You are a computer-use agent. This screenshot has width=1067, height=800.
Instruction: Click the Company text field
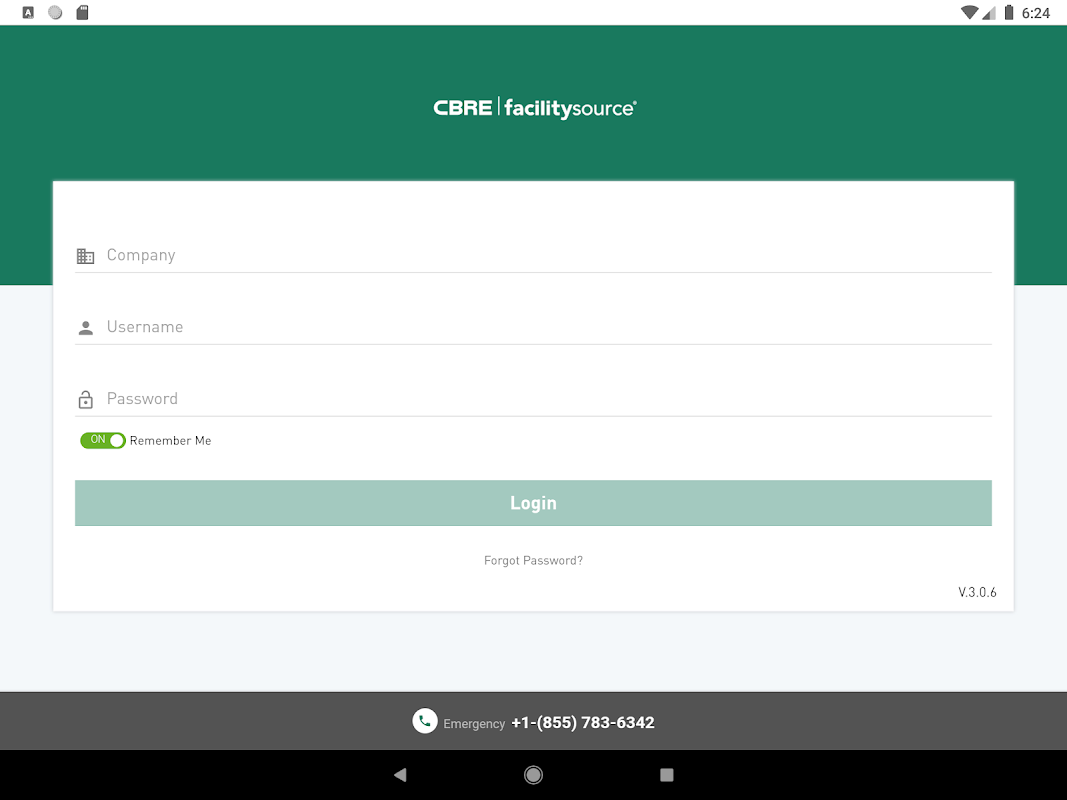(533, 255)
